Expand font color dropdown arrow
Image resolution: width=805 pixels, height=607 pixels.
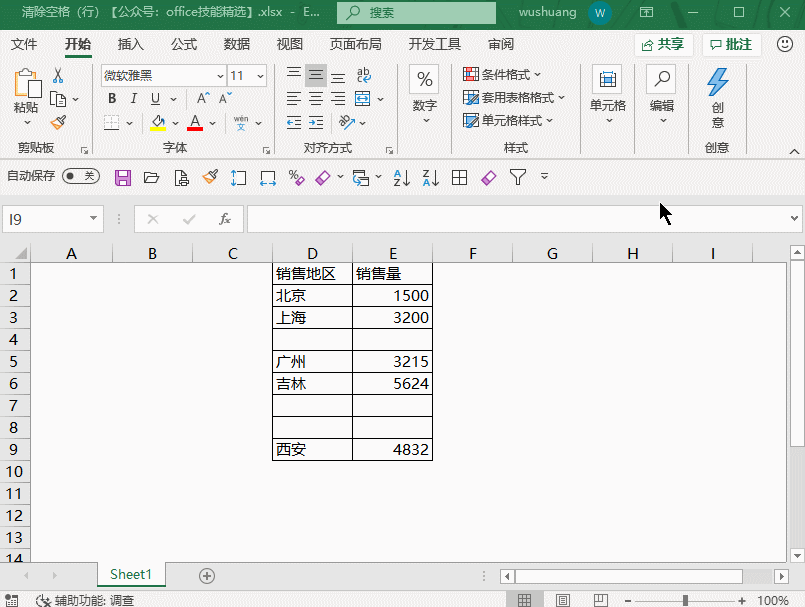pyautogui.click(x=212, y=123)
